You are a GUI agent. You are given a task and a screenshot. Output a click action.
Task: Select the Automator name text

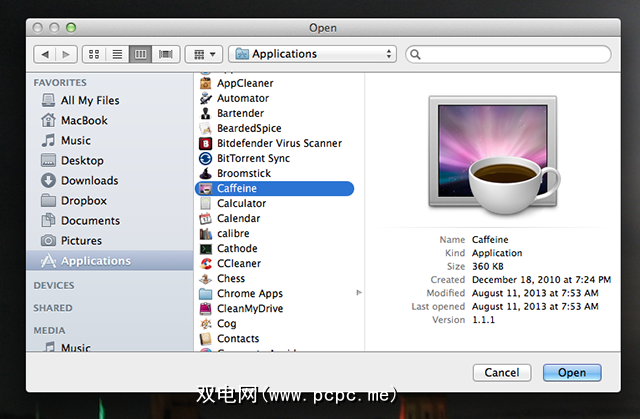[243, 98]
